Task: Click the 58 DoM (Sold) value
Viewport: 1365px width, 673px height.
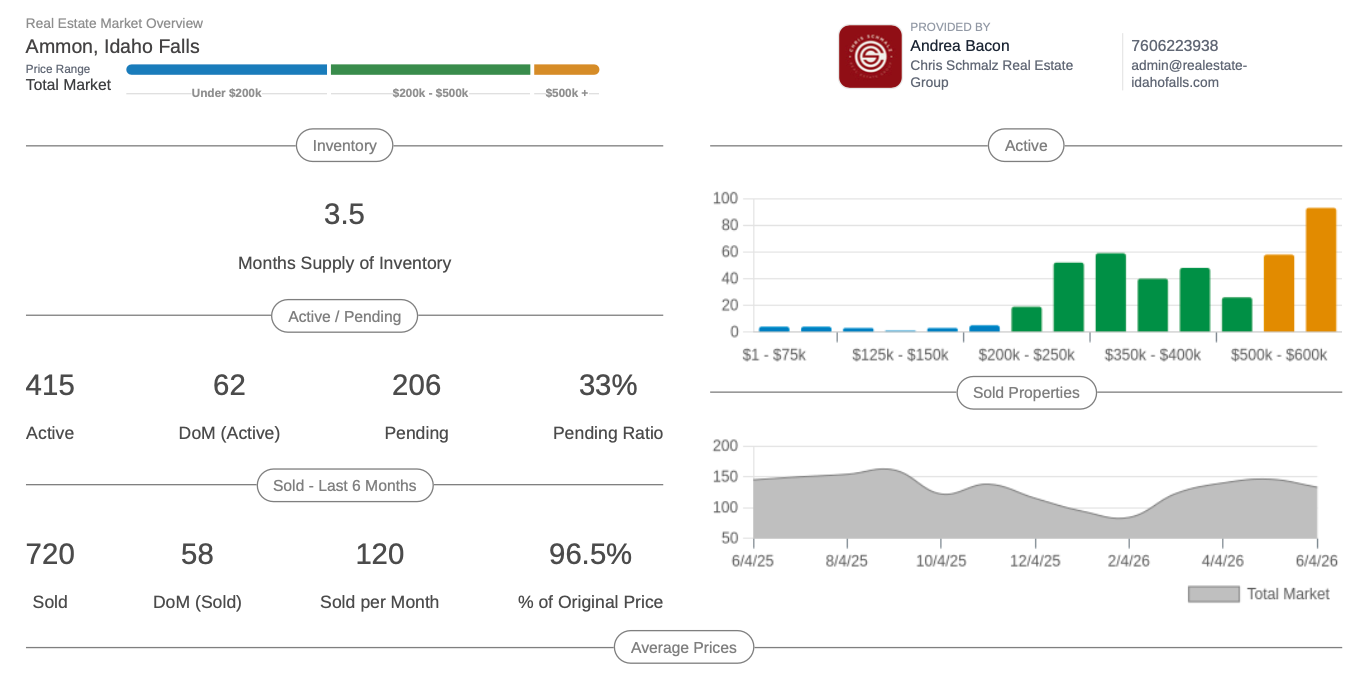Action: tap(197, 554)
